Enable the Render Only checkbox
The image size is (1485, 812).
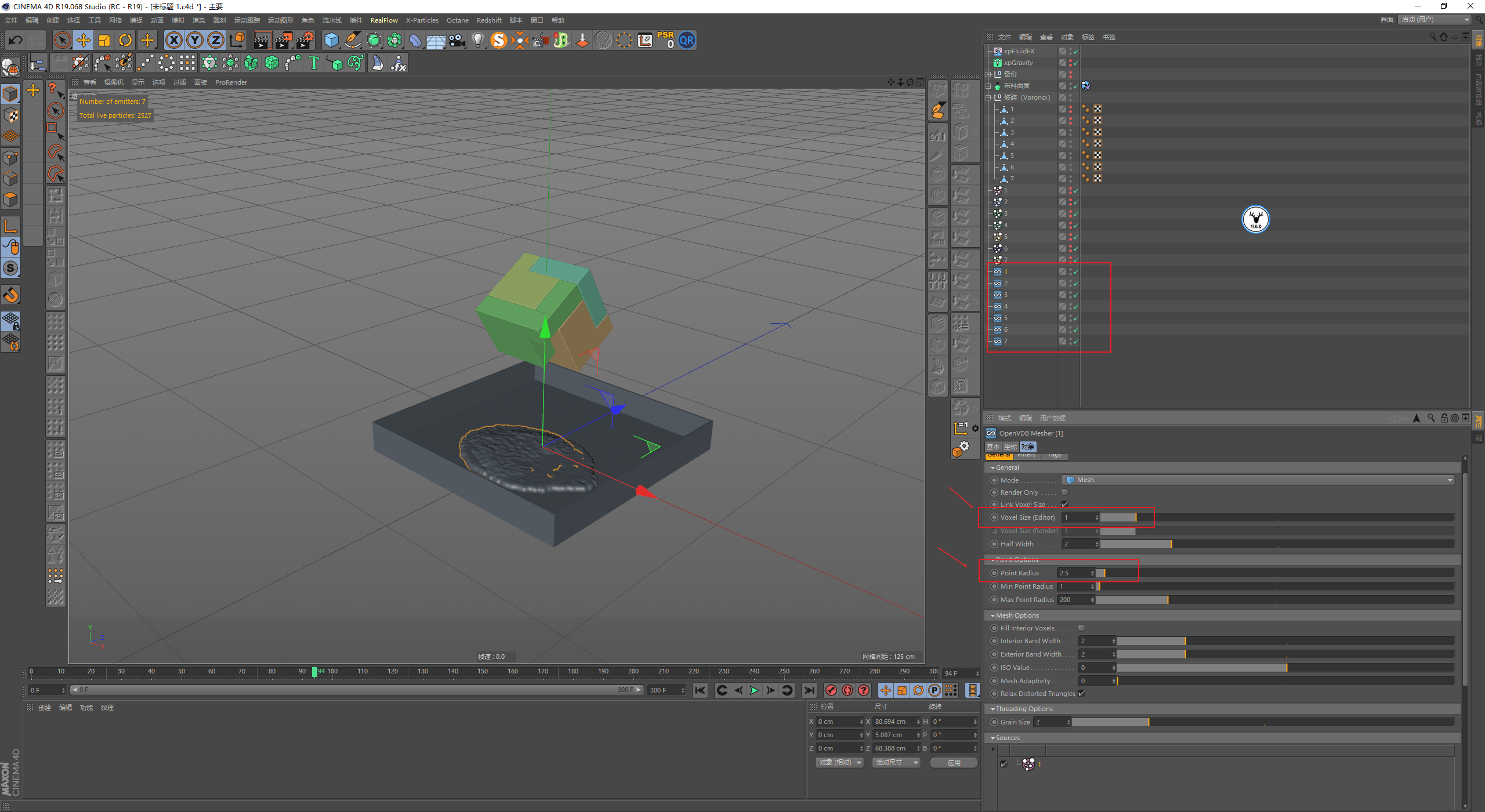[x=1064, y=492]
